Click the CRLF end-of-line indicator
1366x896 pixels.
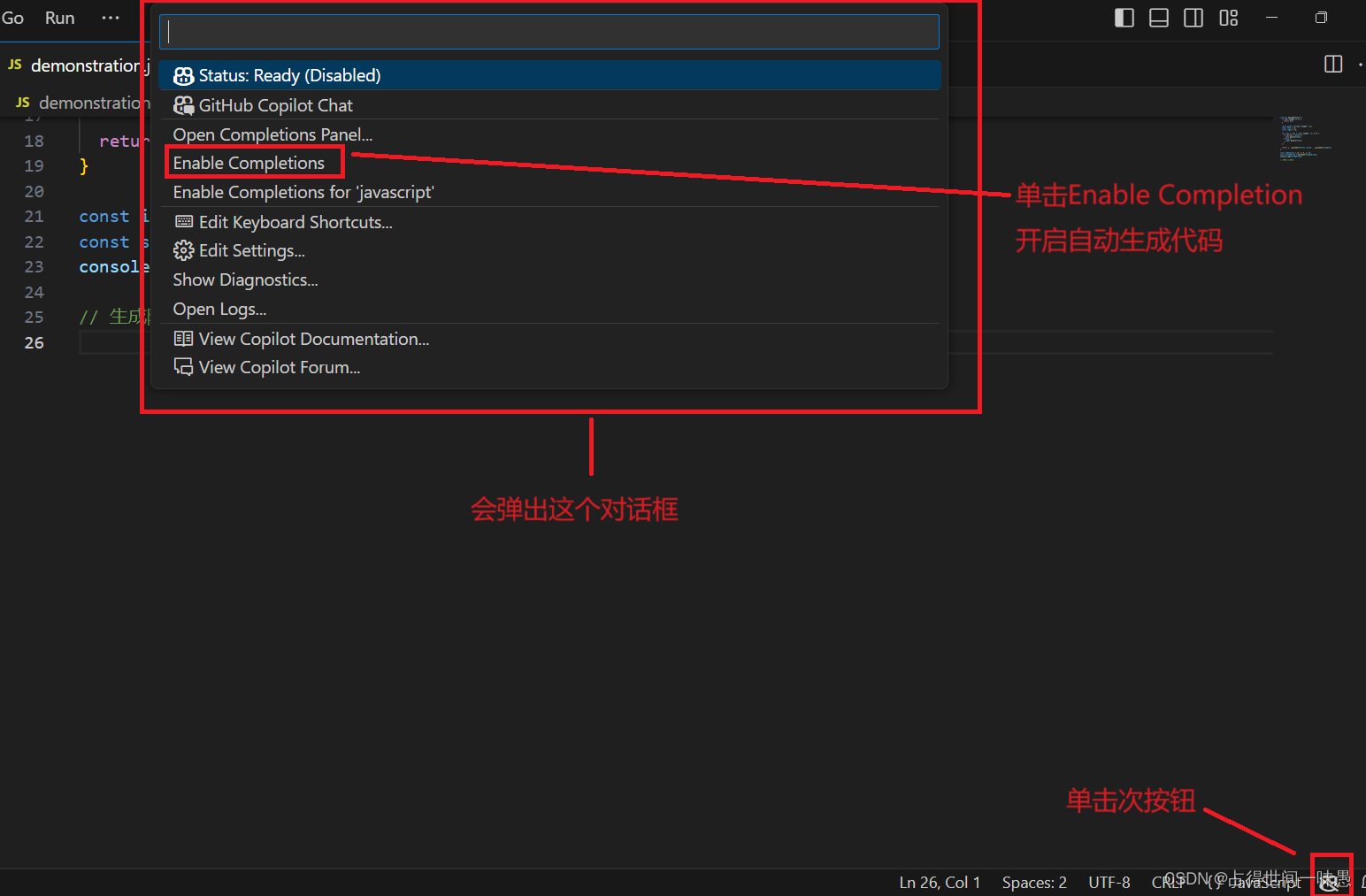(1169, 883)
